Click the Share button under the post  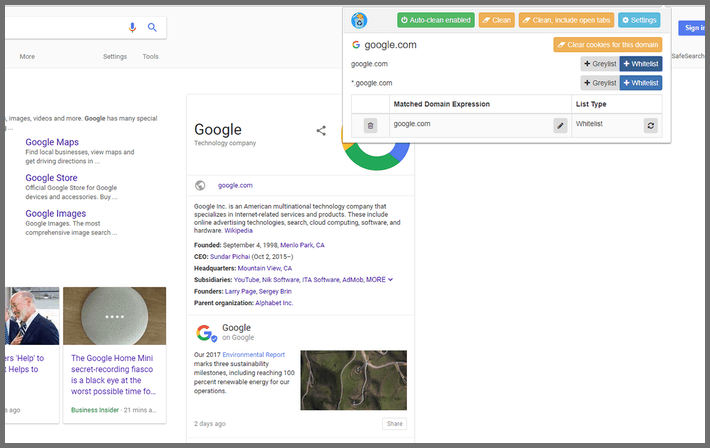[394, 424]
